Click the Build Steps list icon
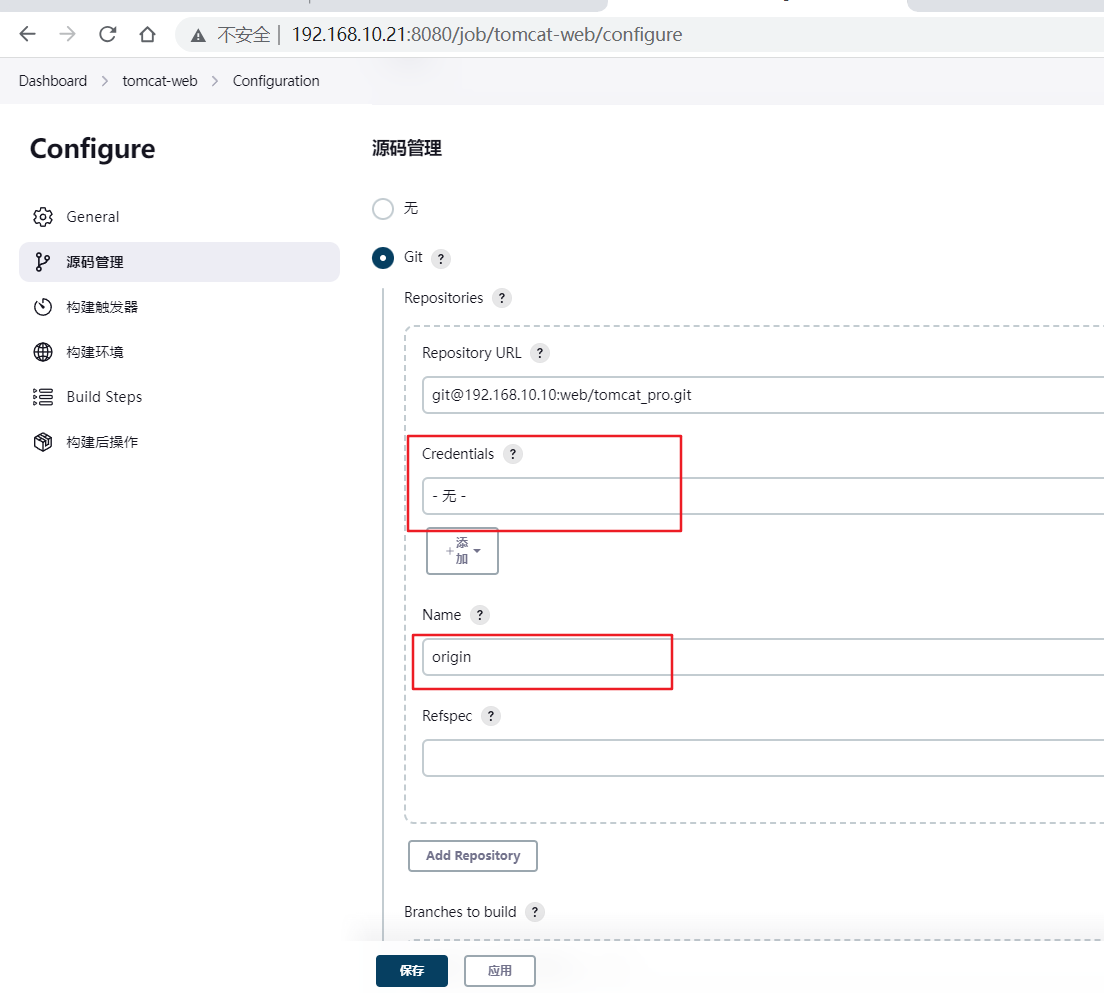 (43, 397)
